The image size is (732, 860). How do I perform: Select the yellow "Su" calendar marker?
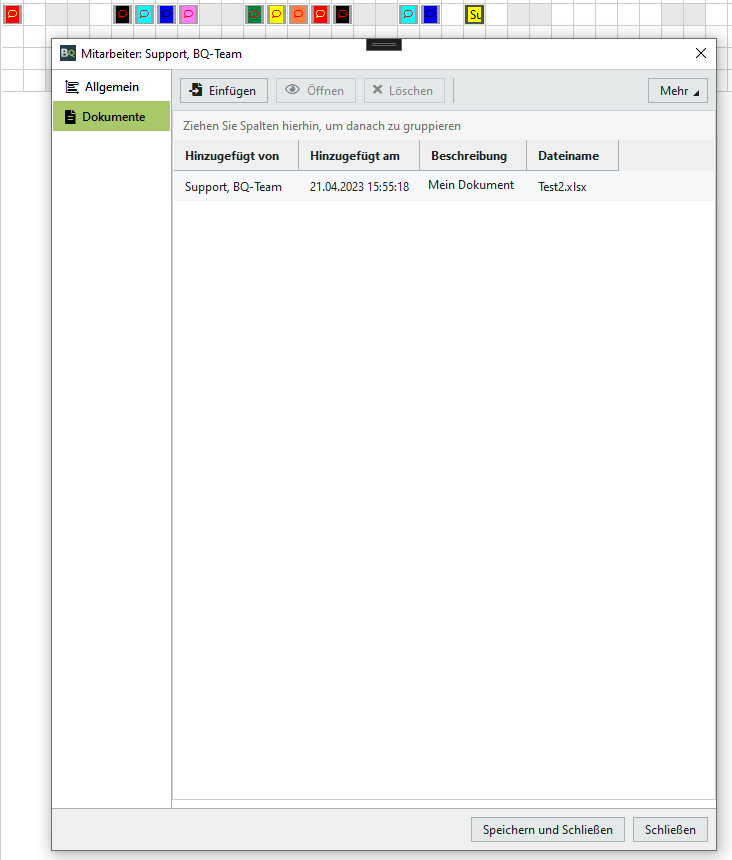474,14
